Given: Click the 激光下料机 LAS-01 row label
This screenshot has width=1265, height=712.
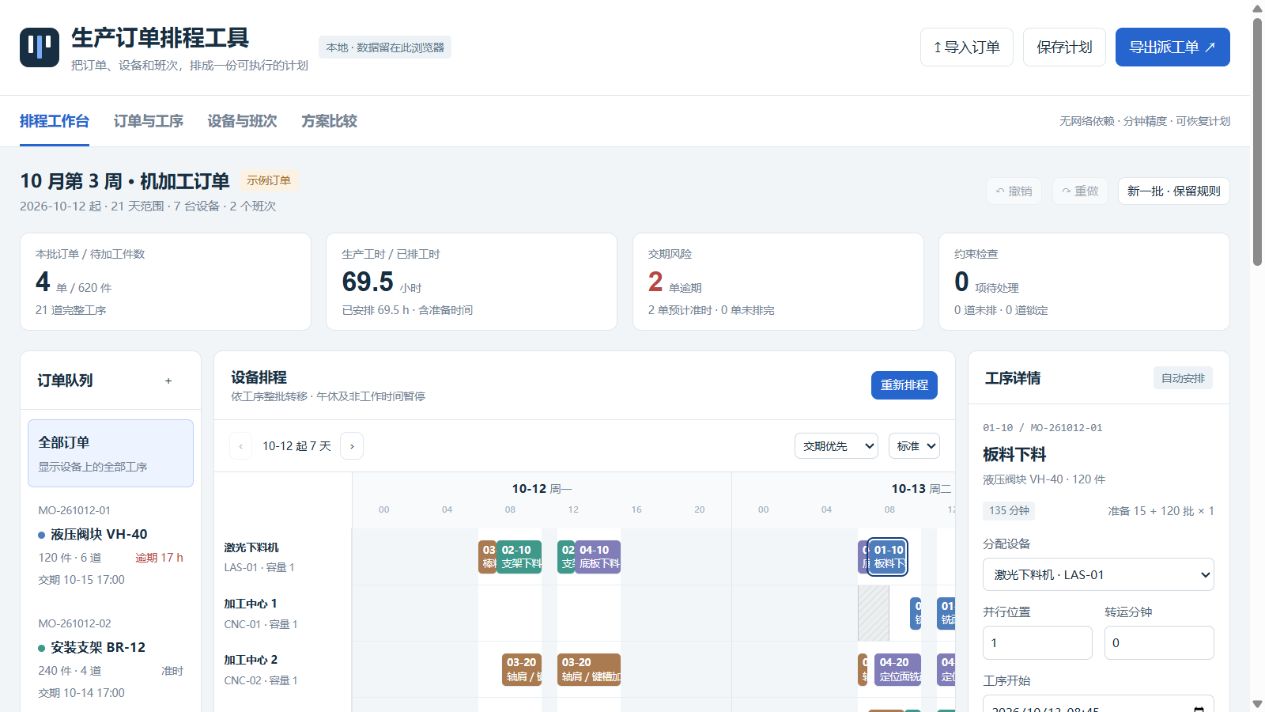Looking at the screenshot, I should pyautogui.click(x=283, y=557).
